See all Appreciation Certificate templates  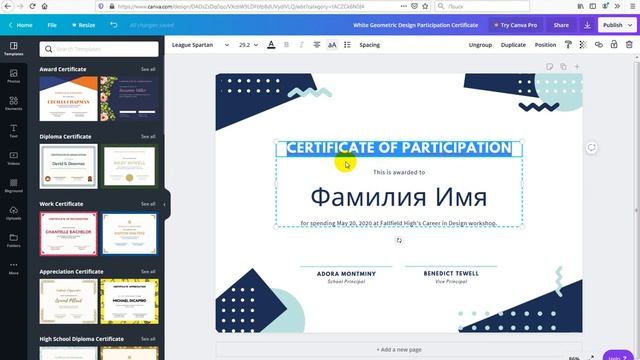tap(148, 272)
